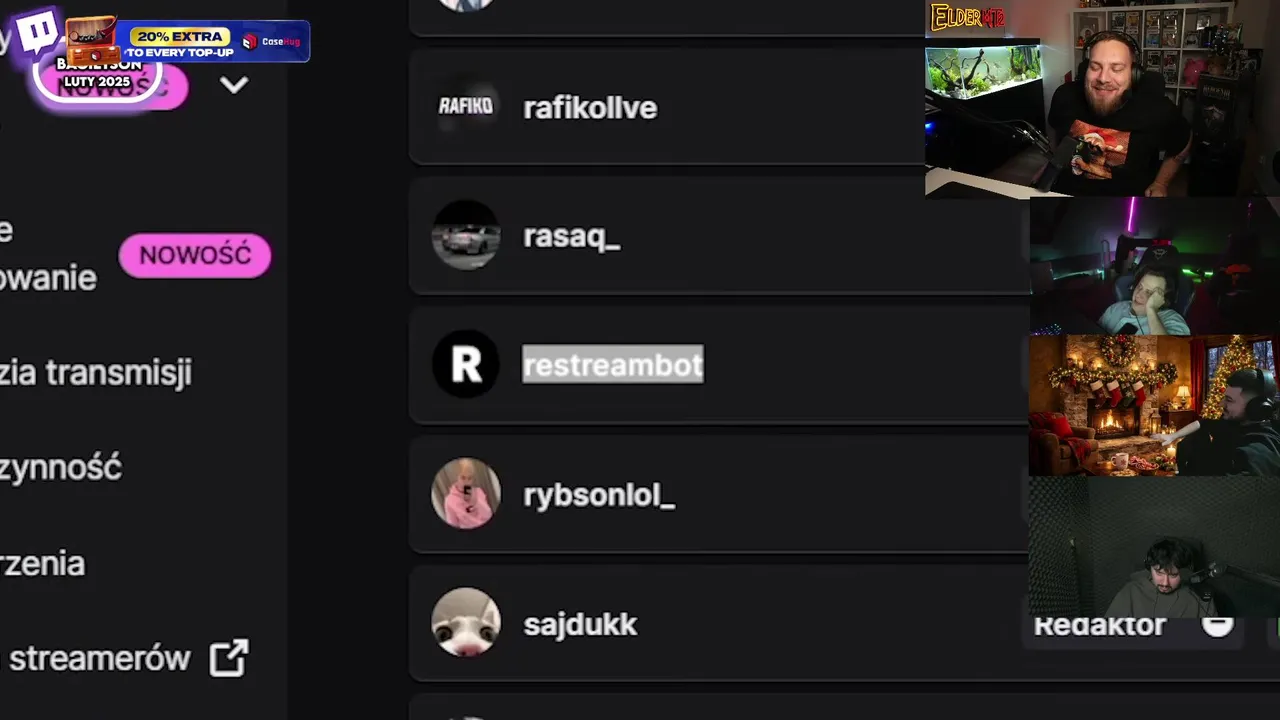1280x720 pixels.
Task: Click the Twitch logo icon
Action: point(38,32)
